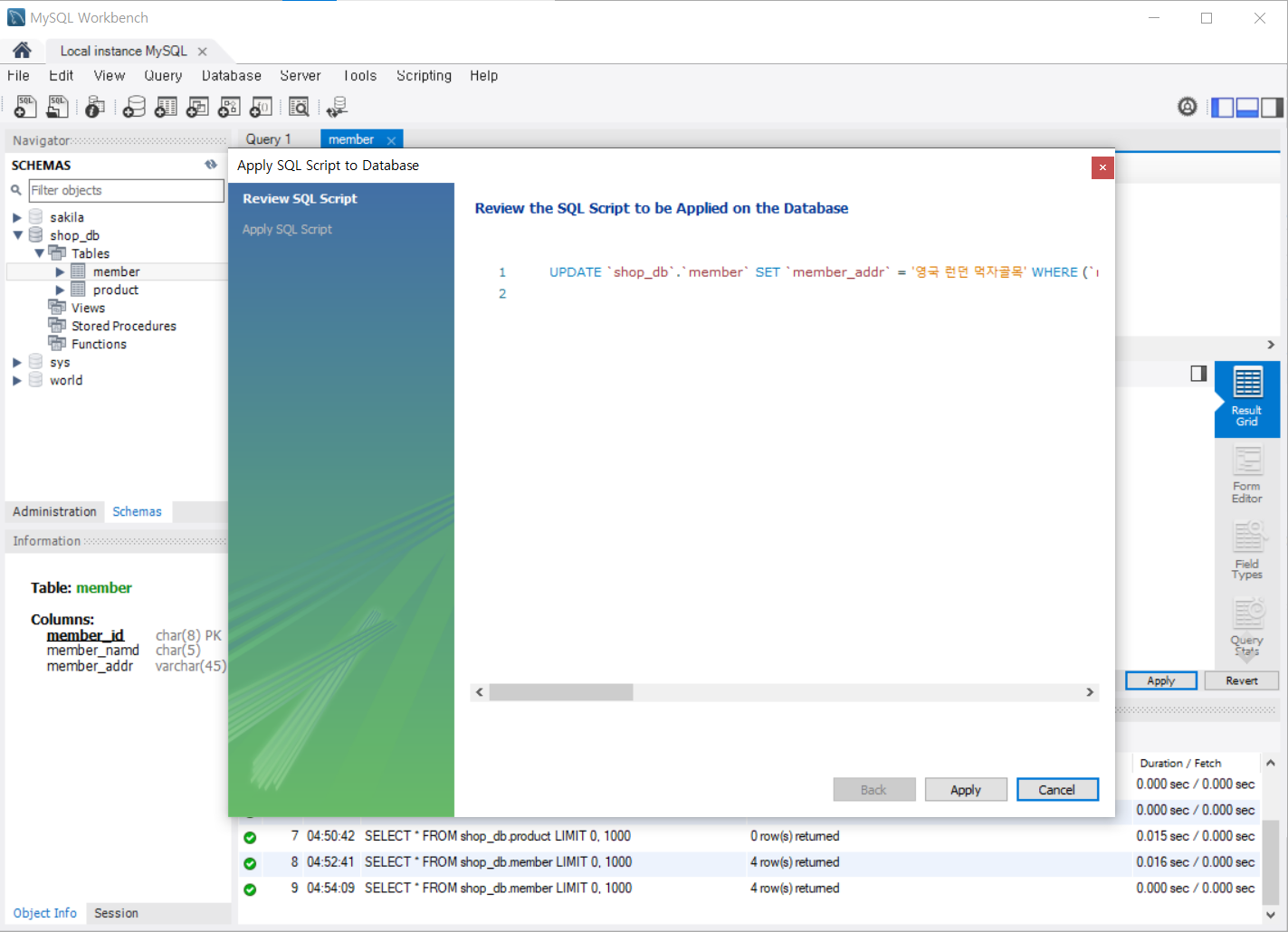Open the File menu
The height and width of the screenshot is (932, 1288).
[18, 76]
